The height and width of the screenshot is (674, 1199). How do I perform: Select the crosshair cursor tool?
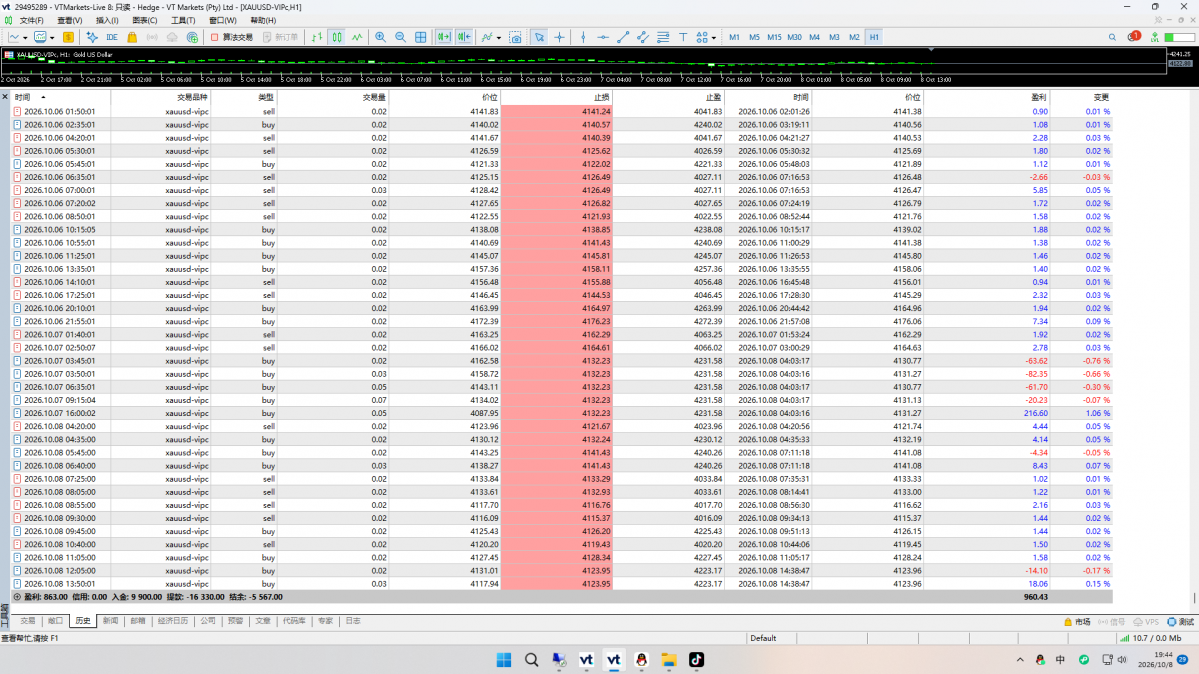coord(559,37)
